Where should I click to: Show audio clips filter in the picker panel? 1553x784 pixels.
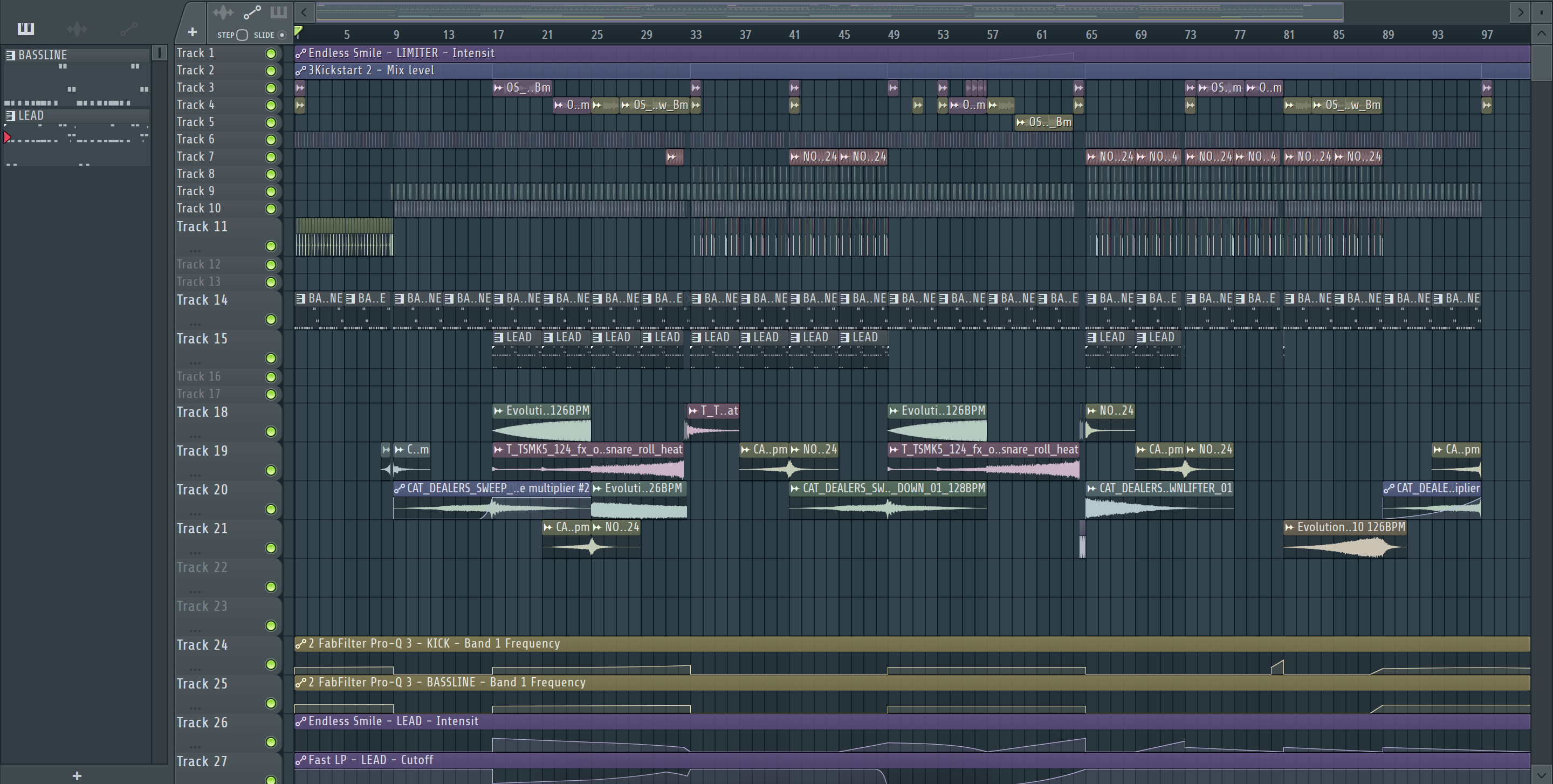(77, 29)
